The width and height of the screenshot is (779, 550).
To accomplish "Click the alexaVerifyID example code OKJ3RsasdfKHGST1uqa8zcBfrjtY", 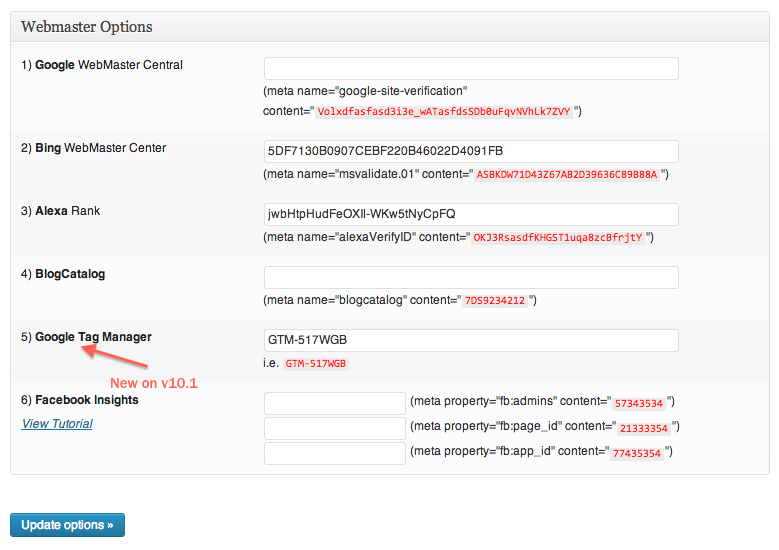I will point(558,237).
